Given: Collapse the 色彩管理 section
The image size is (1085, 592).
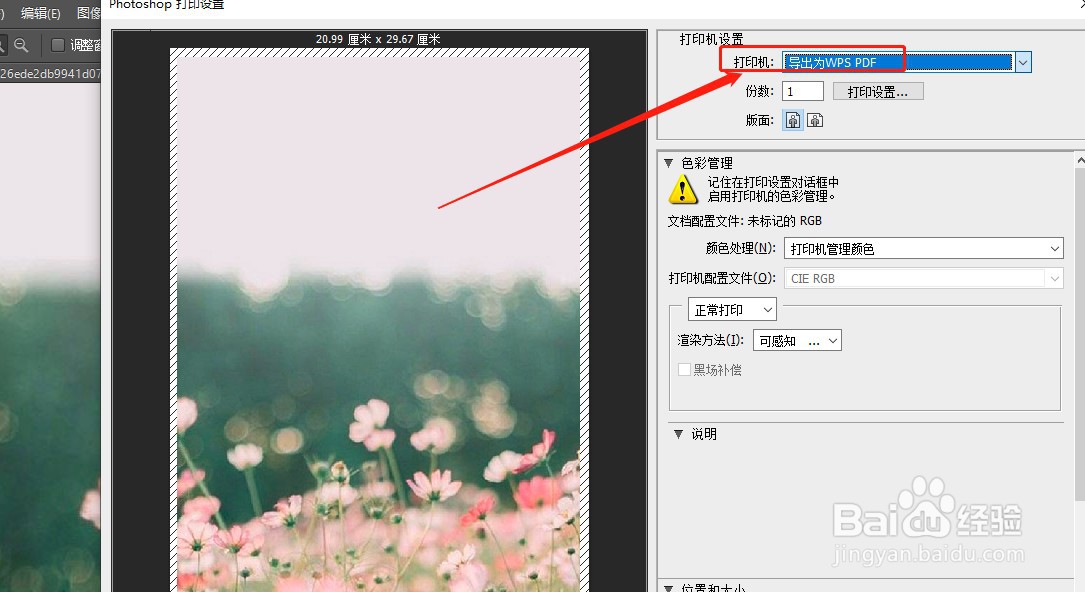Looking at the screenshot, I should click(x=668, y=163).
